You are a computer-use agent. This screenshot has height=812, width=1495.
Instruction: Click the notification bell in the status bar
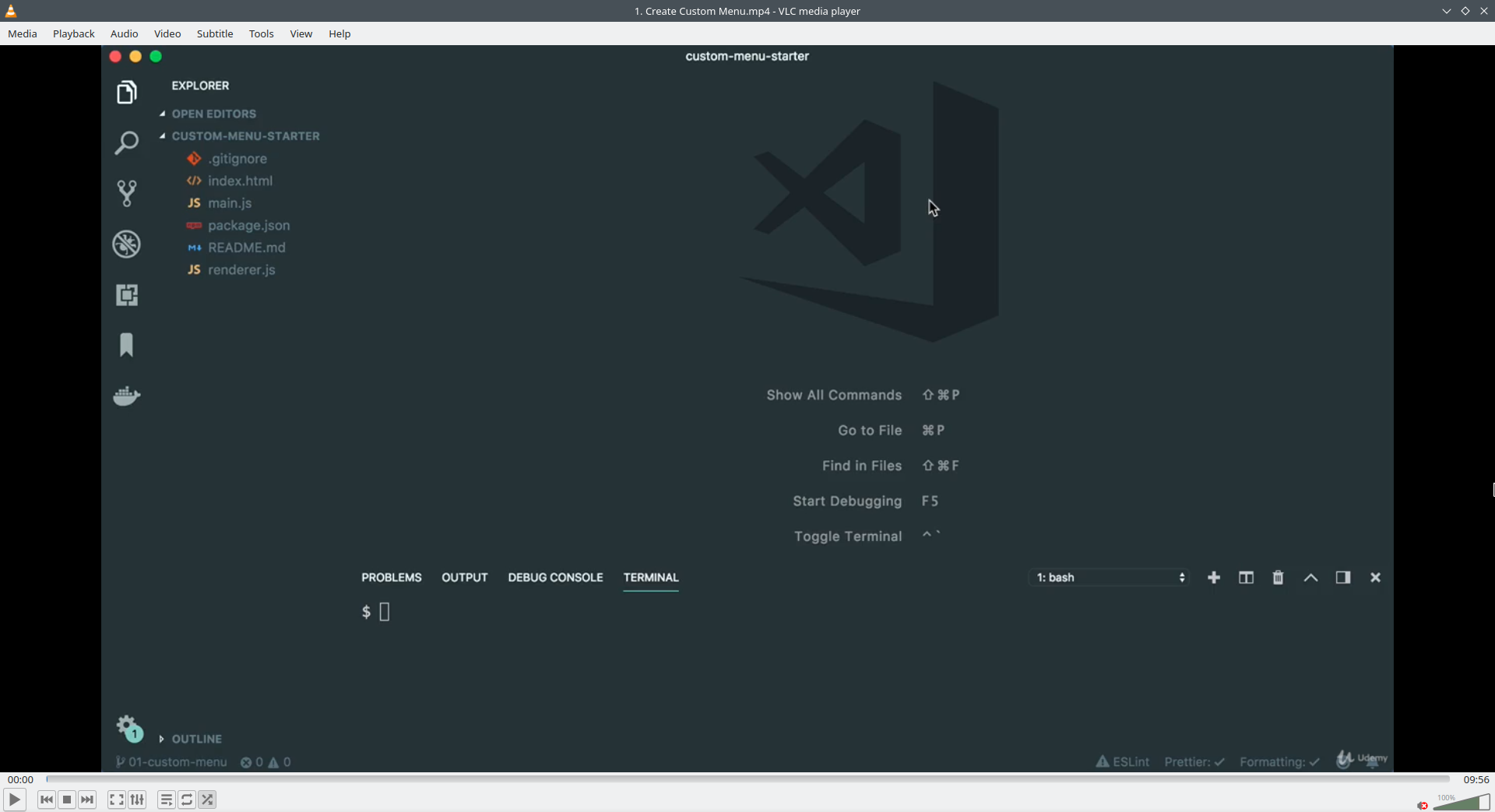click(1373, 761)
